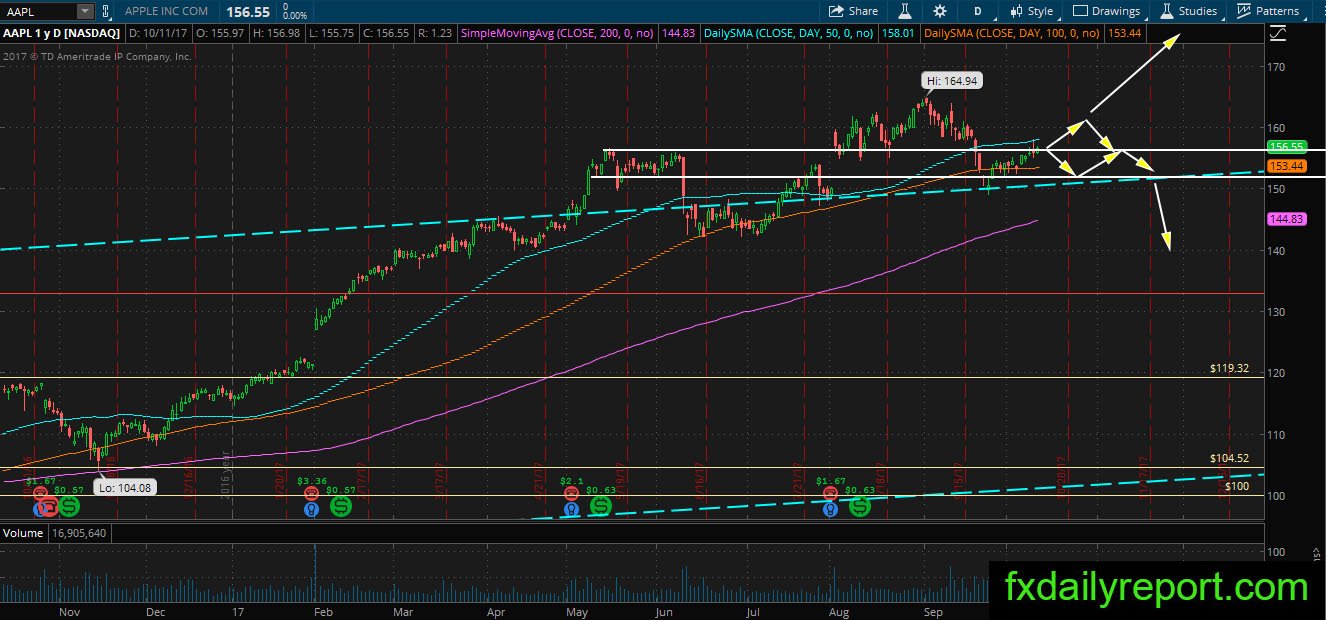Click the May red earnings phone icon
Image resolution: width=1326 pixels, height=620 pixels.
tap(571, 493)
